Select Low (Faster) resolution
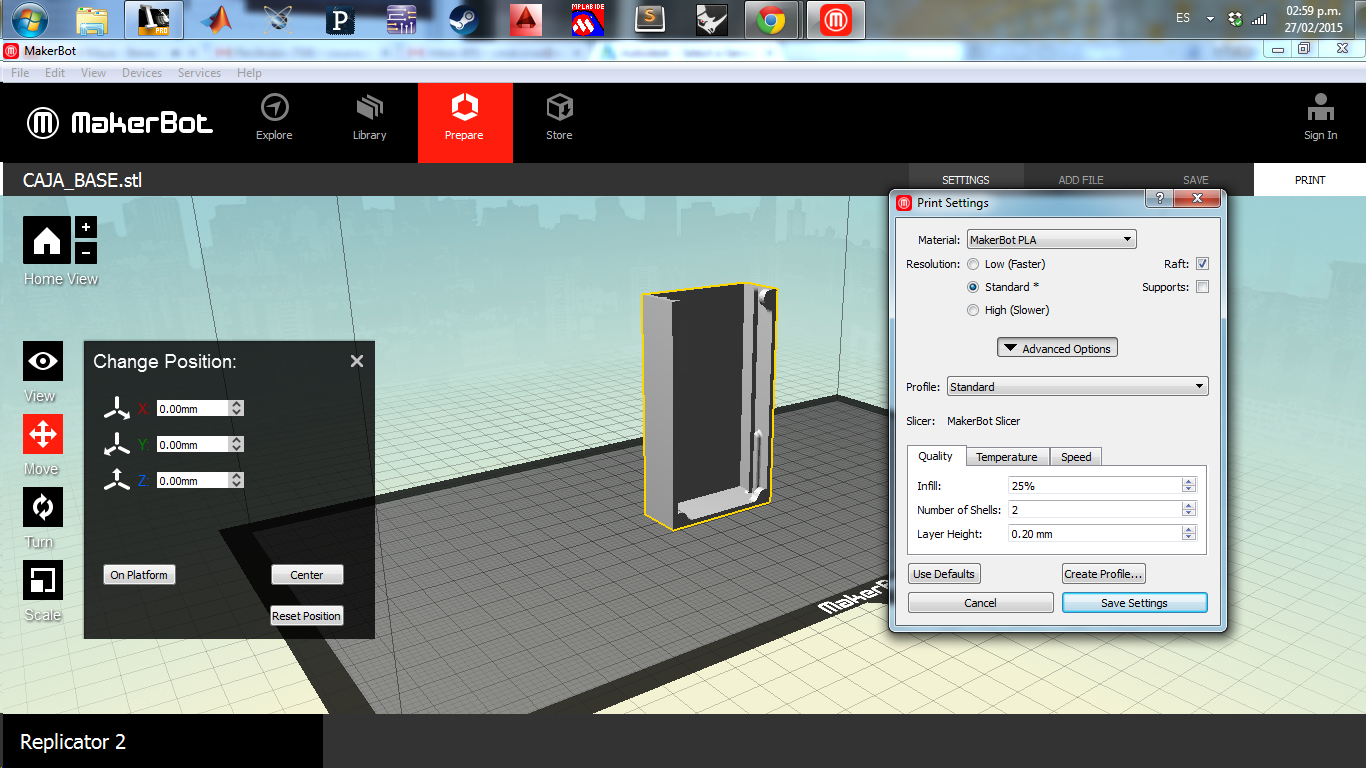The width and height of the screenshot is (1366, 768). click(973, 264)
